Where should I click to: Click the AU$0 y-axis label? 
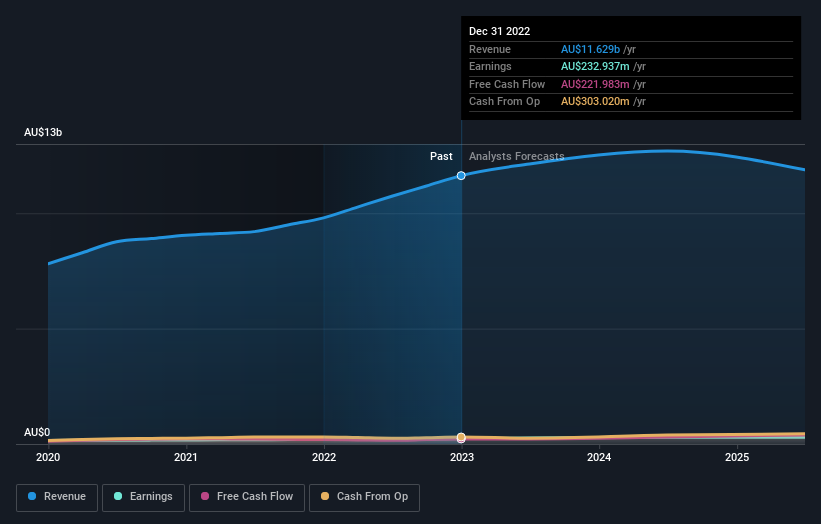(x=37, y=432)
